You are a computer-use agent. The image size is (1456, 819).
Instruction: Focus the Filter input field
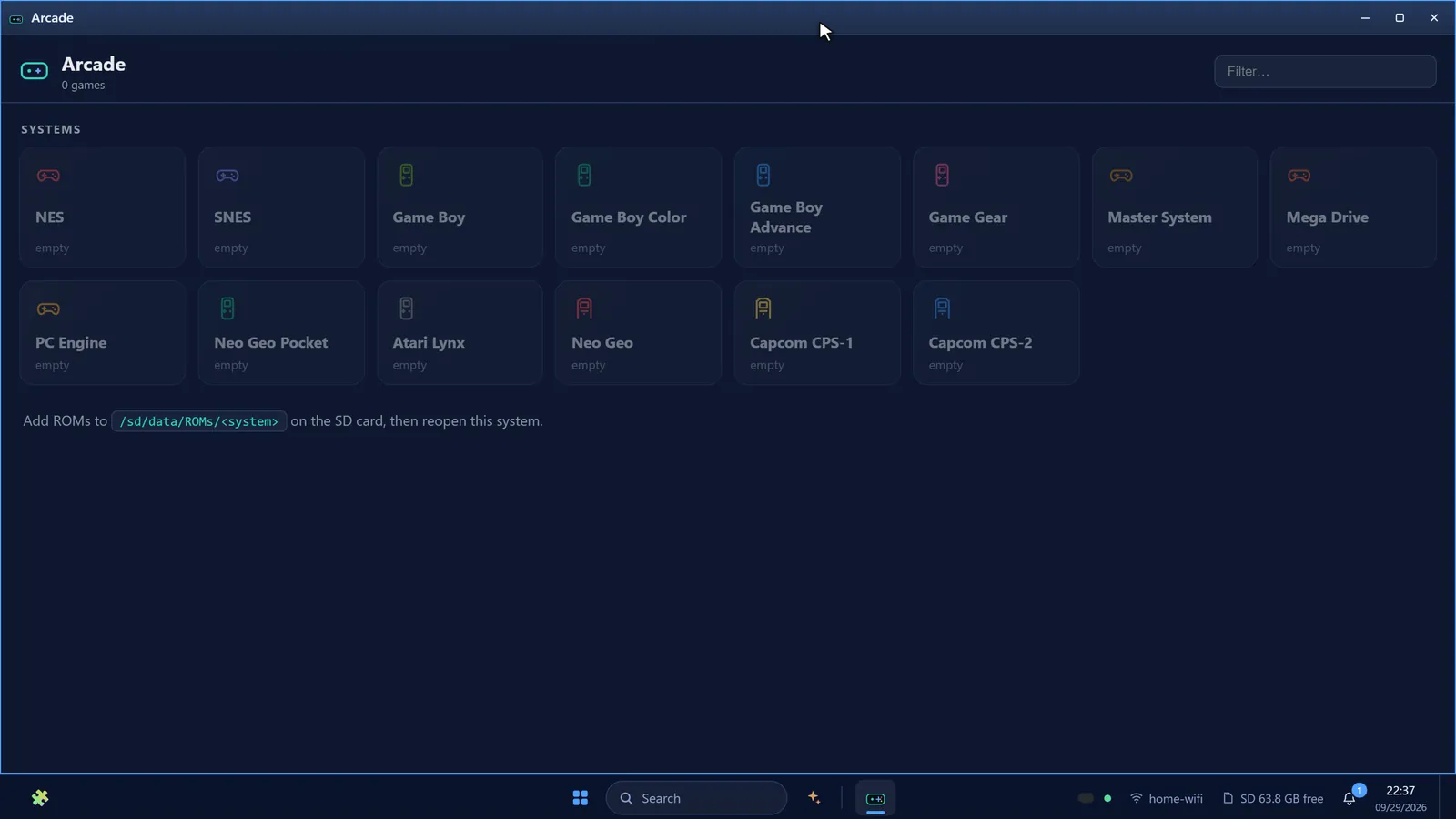pos(1325,71)
